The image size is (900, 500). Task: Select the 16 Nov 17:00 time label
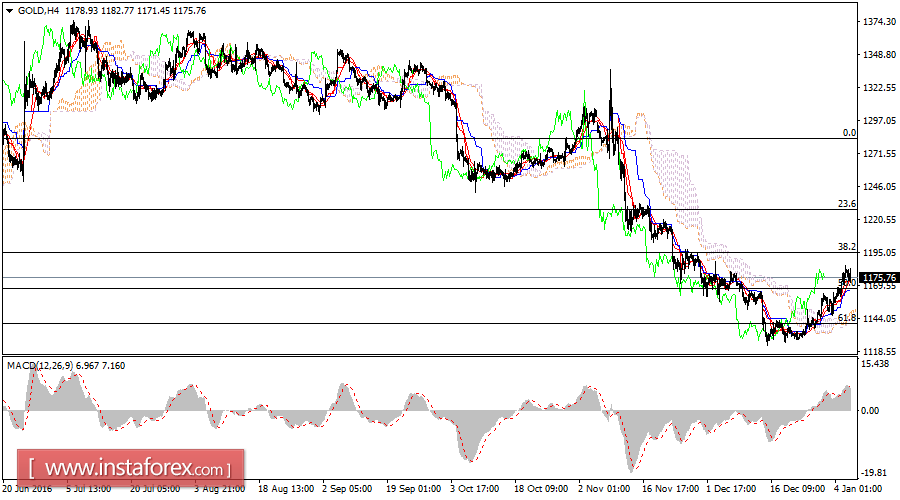pos(670,489)
